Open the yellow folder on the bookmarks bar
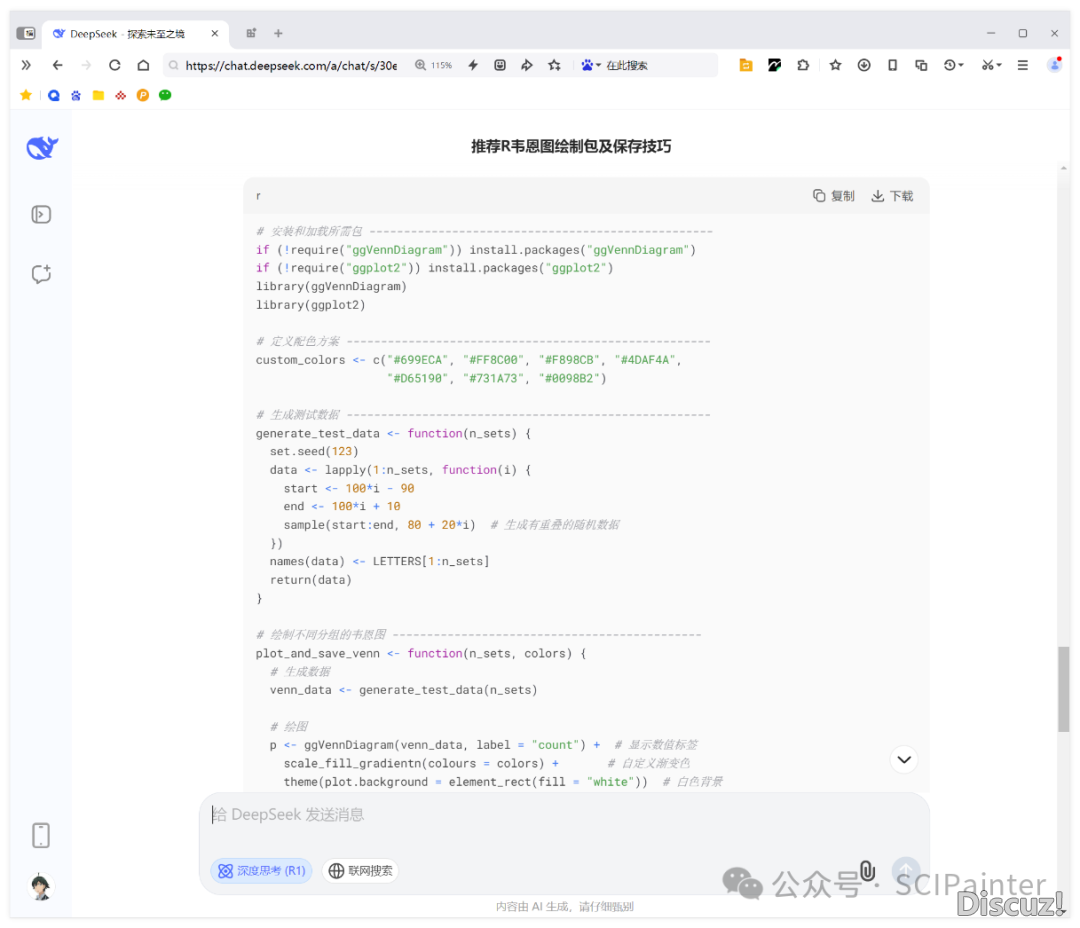 click(x=98, y=95)
